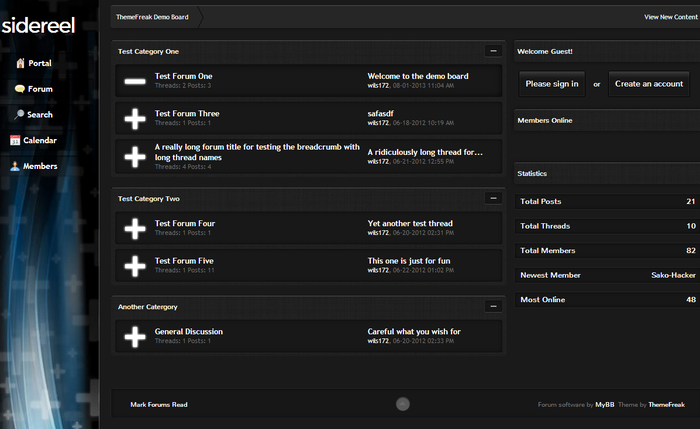Click plus icon beside the really long forum title
700x429 pixels.
pyautogui.click(x=135, y=156)
